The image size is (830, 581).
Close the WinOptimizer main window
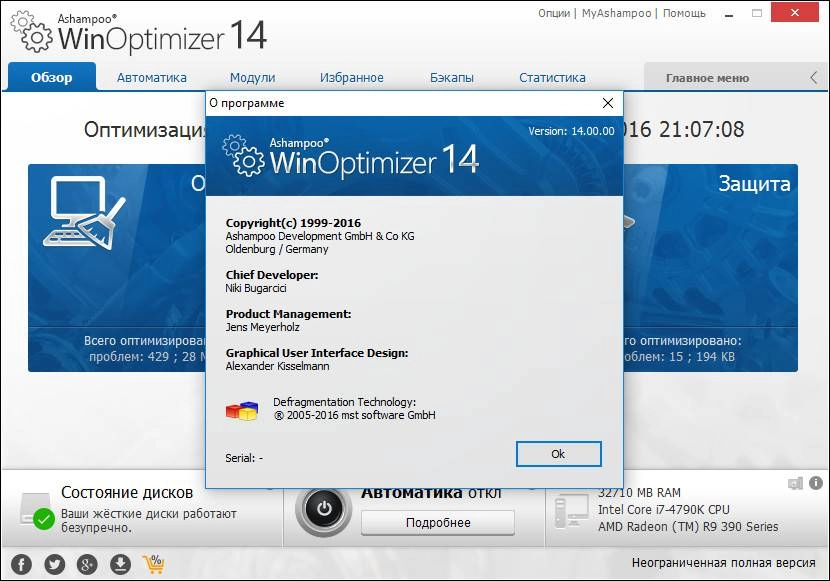(x=795, y=13)
